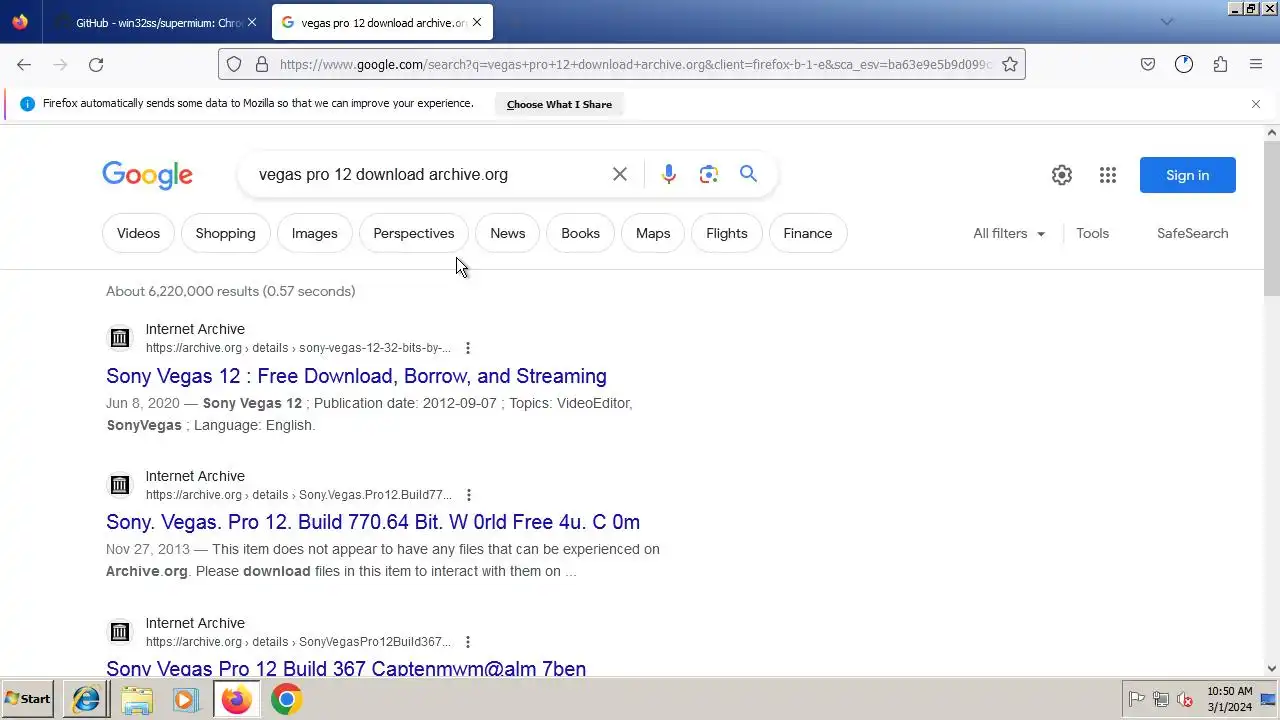Open Sony Vegas Pro 12 Build 770 result
1280x720 pixels.
pos(373,522)
